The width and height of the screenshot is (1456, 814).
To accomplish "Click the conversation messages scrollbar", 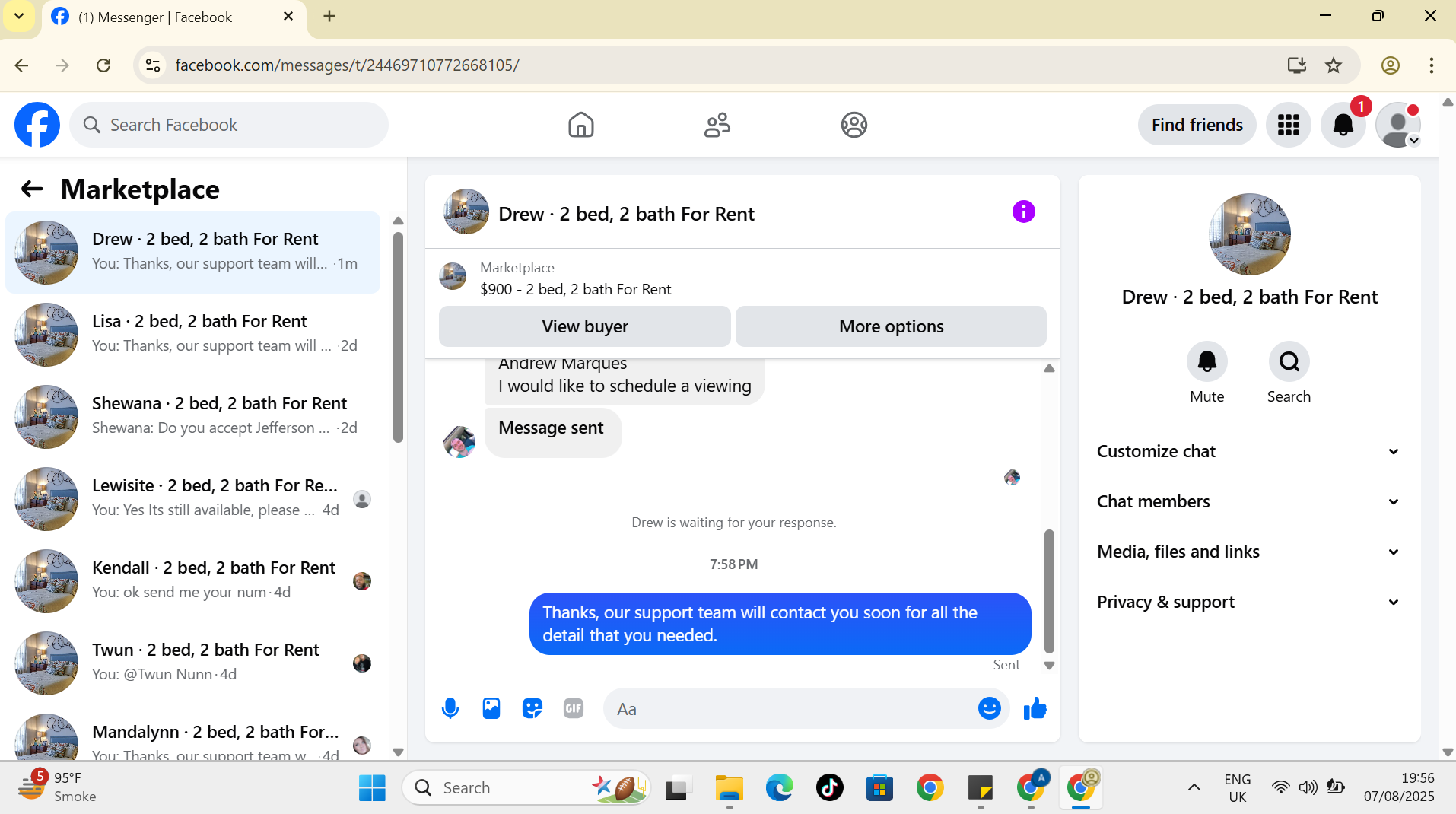I will pyautogui.click(x=1049, y=591).
